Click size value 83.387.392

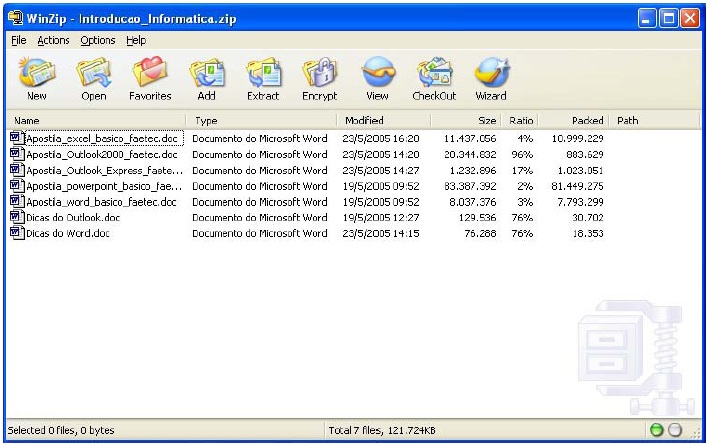point(470,186)
